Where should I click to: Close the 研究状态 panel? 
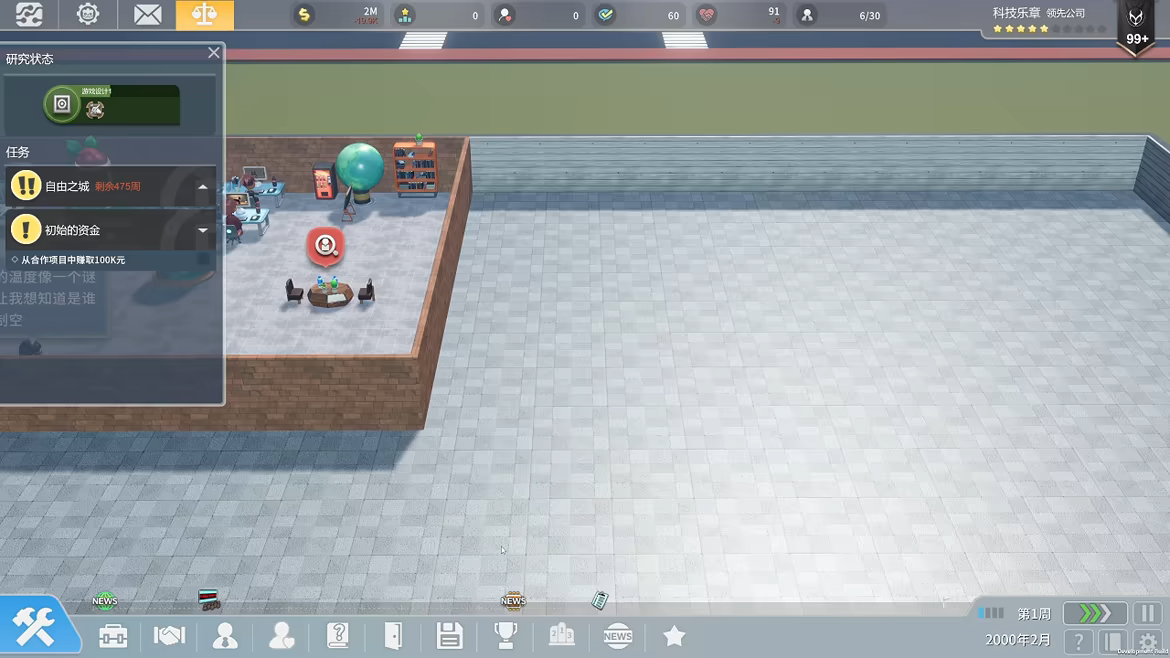pos(214,52)
